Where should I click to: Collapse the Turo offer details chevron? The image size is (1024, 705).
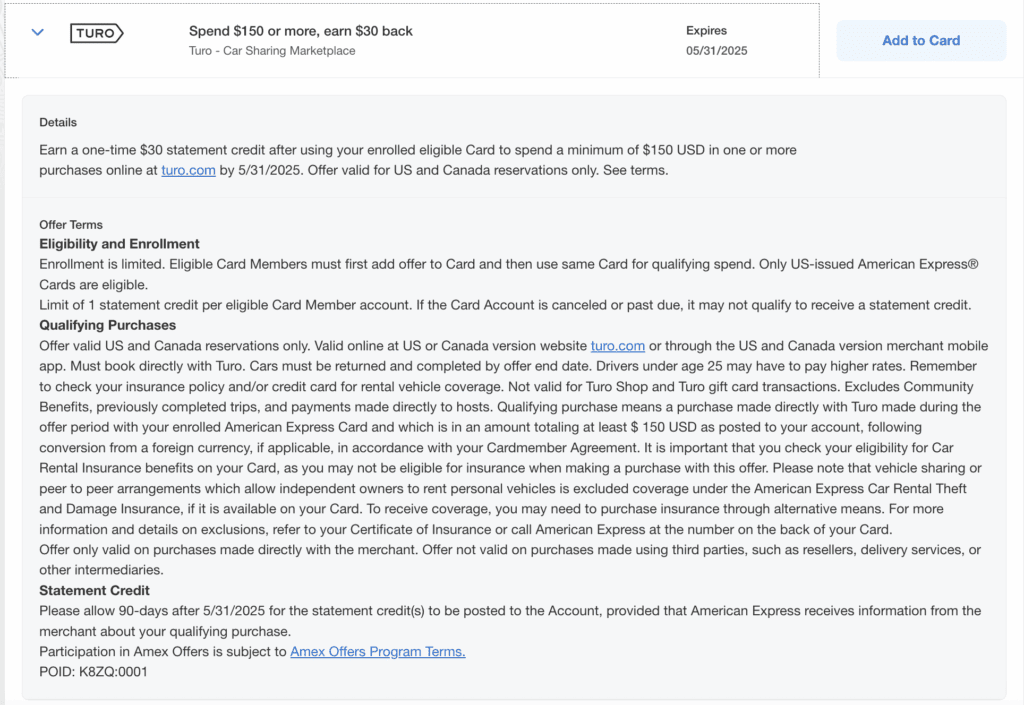pos(38,32)
